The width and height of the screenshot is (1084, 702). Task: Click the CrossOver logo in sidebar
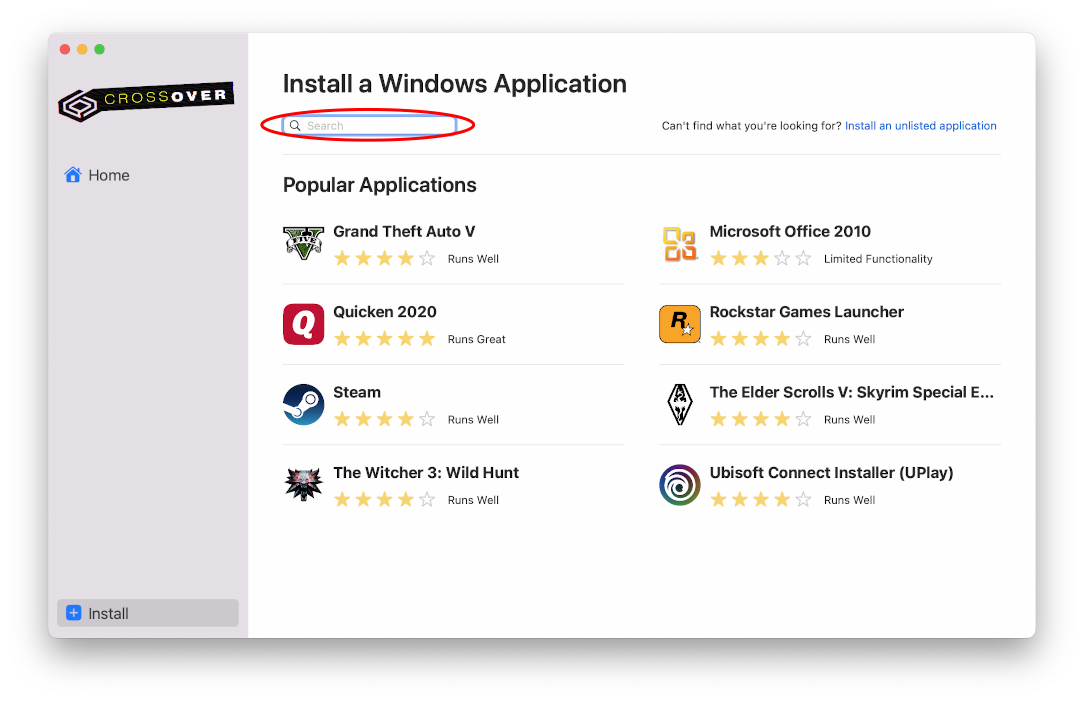[146, 101]
